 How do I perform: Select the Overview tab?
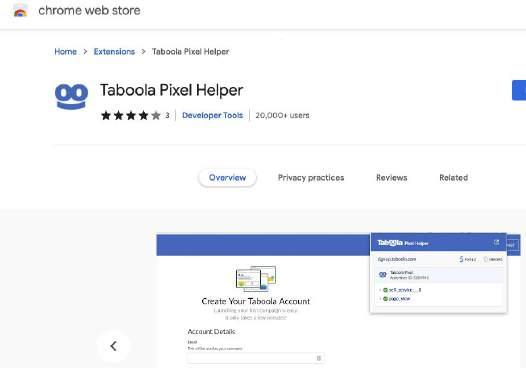coord(227,178)
